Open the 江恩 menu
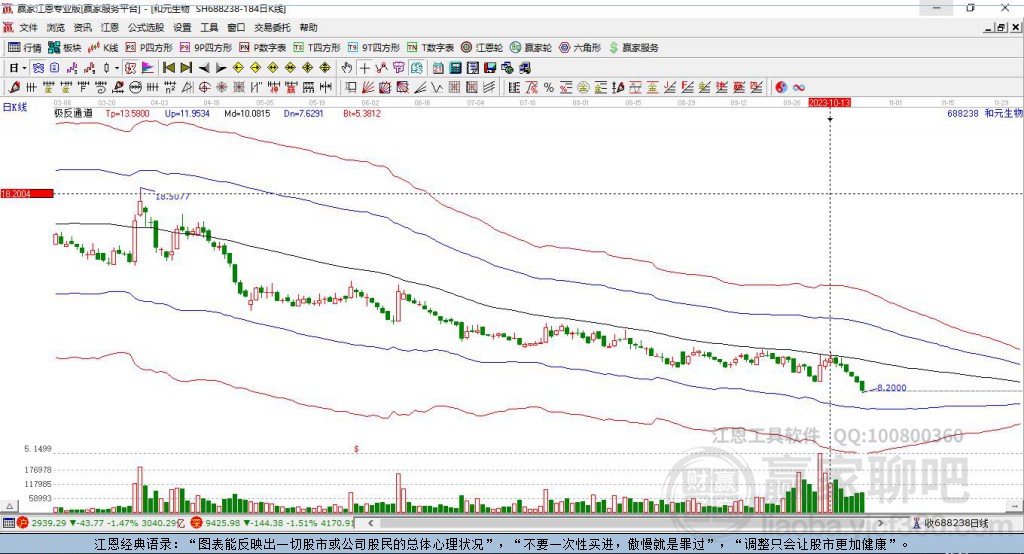Screen dimensions: 1024x554 click(x=110, y=27)
